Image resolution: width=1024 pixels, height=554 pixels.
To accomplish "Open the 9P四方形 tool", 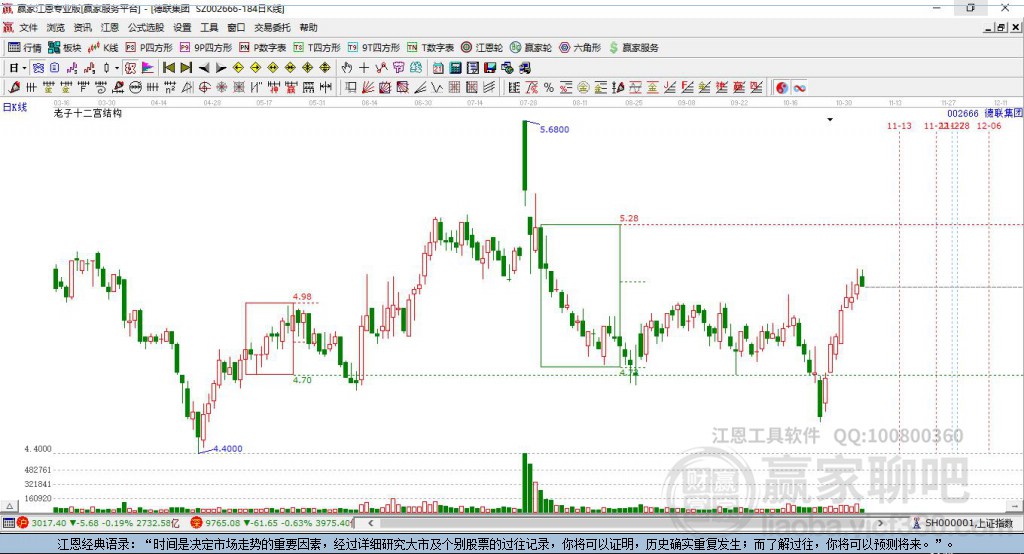I will tap(206, 48).
